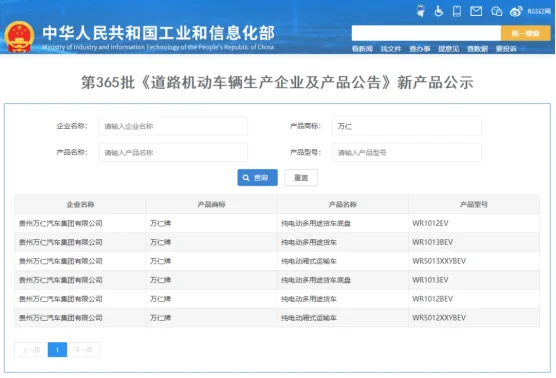Select page 1 in pagination
The height and width of the screenshot is (378, 556).
pos(57,350)
